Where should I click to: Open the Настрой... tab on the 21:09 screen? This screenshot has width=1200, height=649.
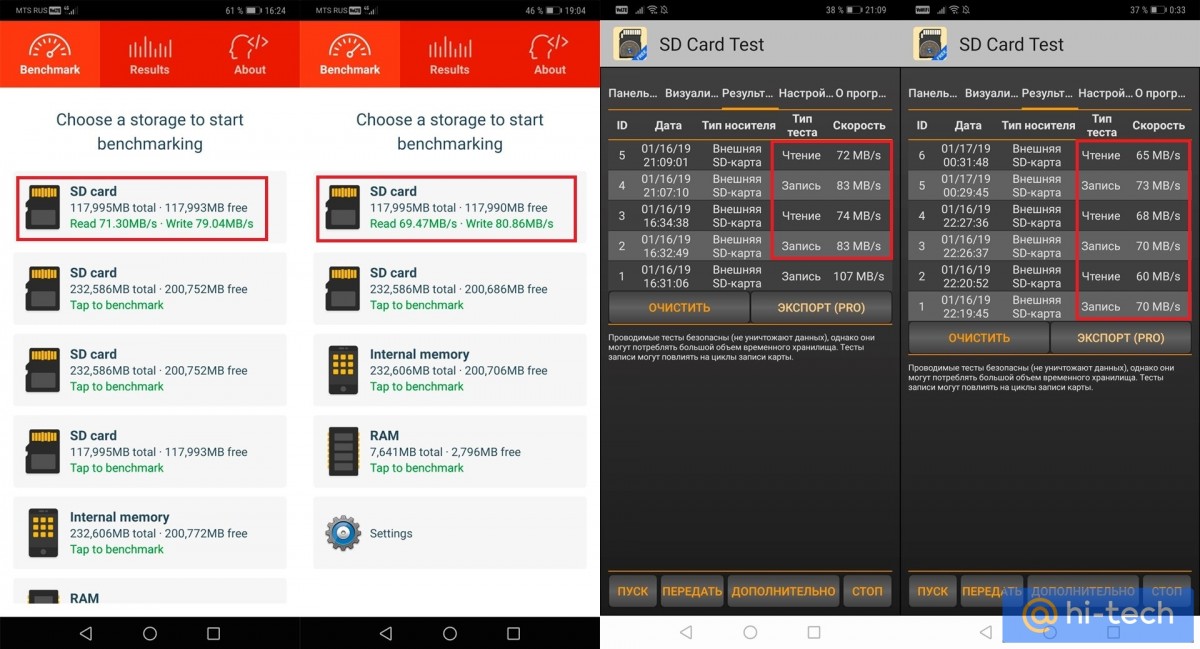(805, 93)
